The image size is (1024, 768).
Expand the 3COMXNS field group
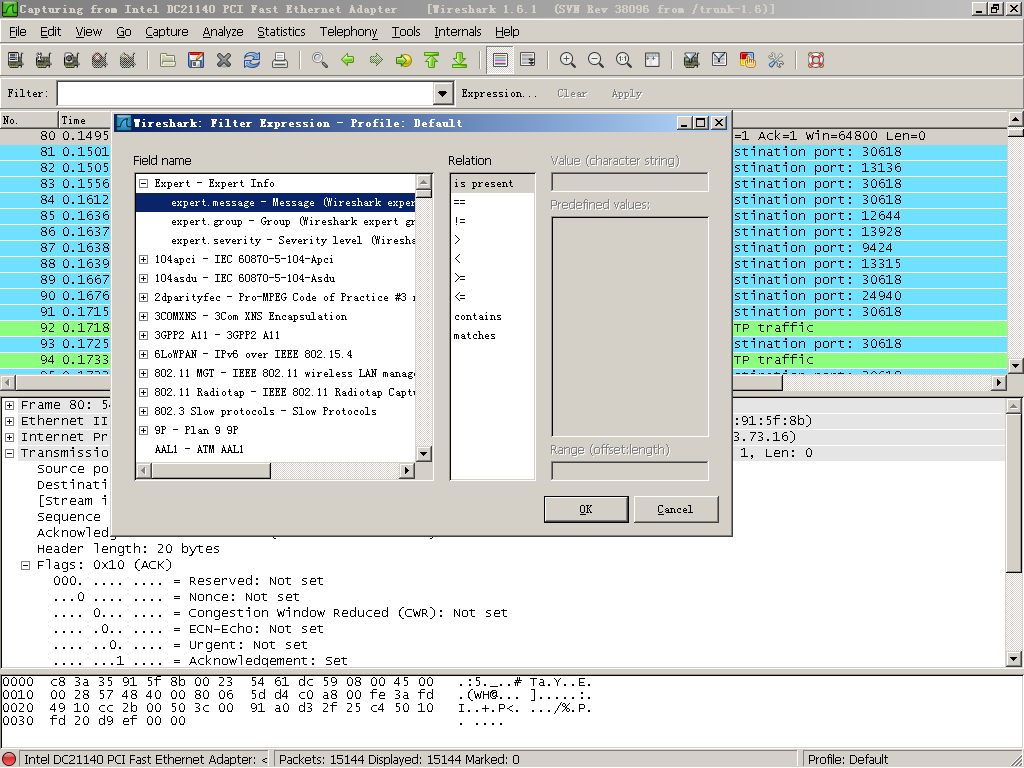click(144, 316)
